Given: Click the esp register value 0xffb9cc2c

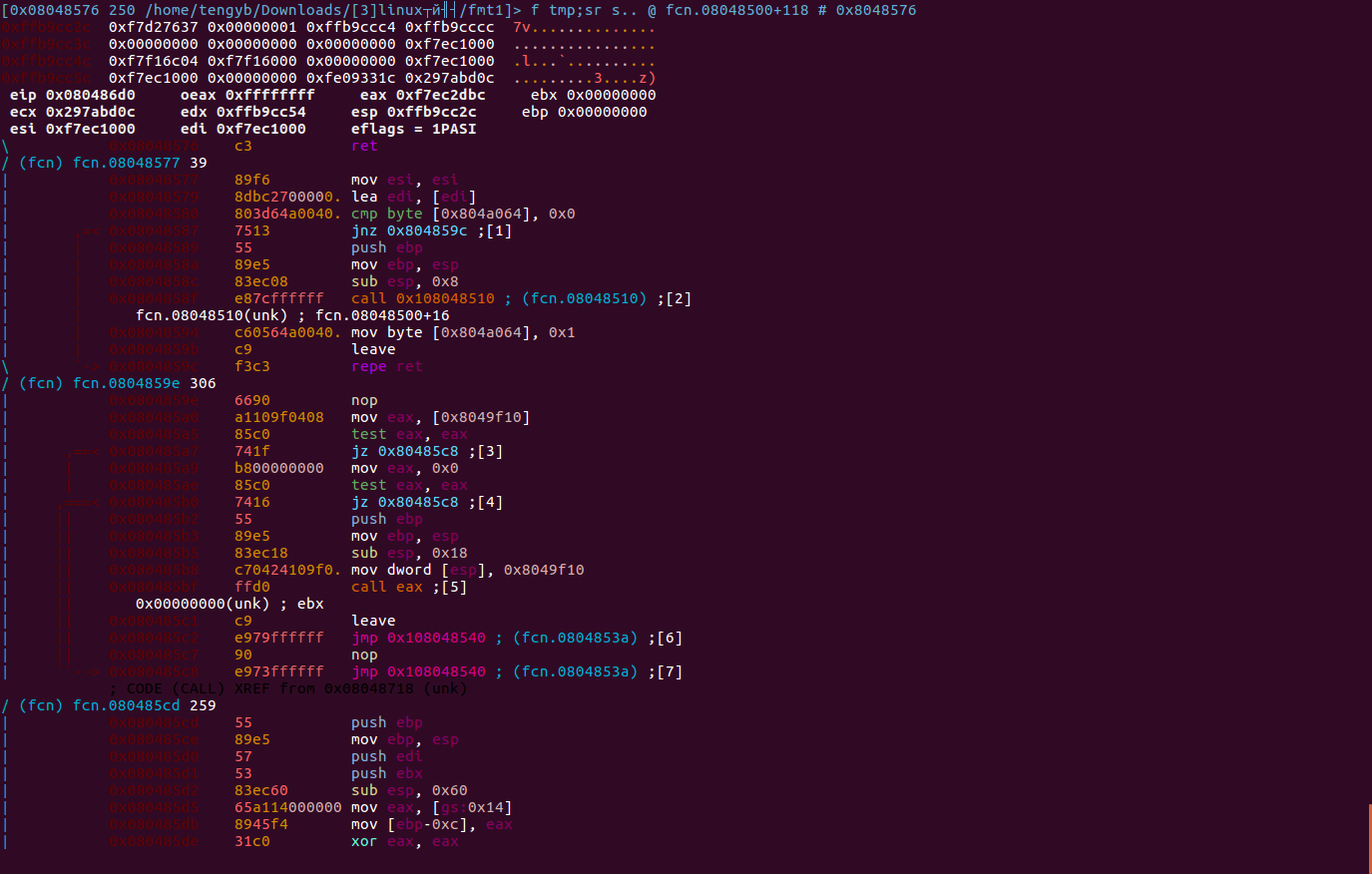Looking at the screenshot, I should (x=432, y=112).
